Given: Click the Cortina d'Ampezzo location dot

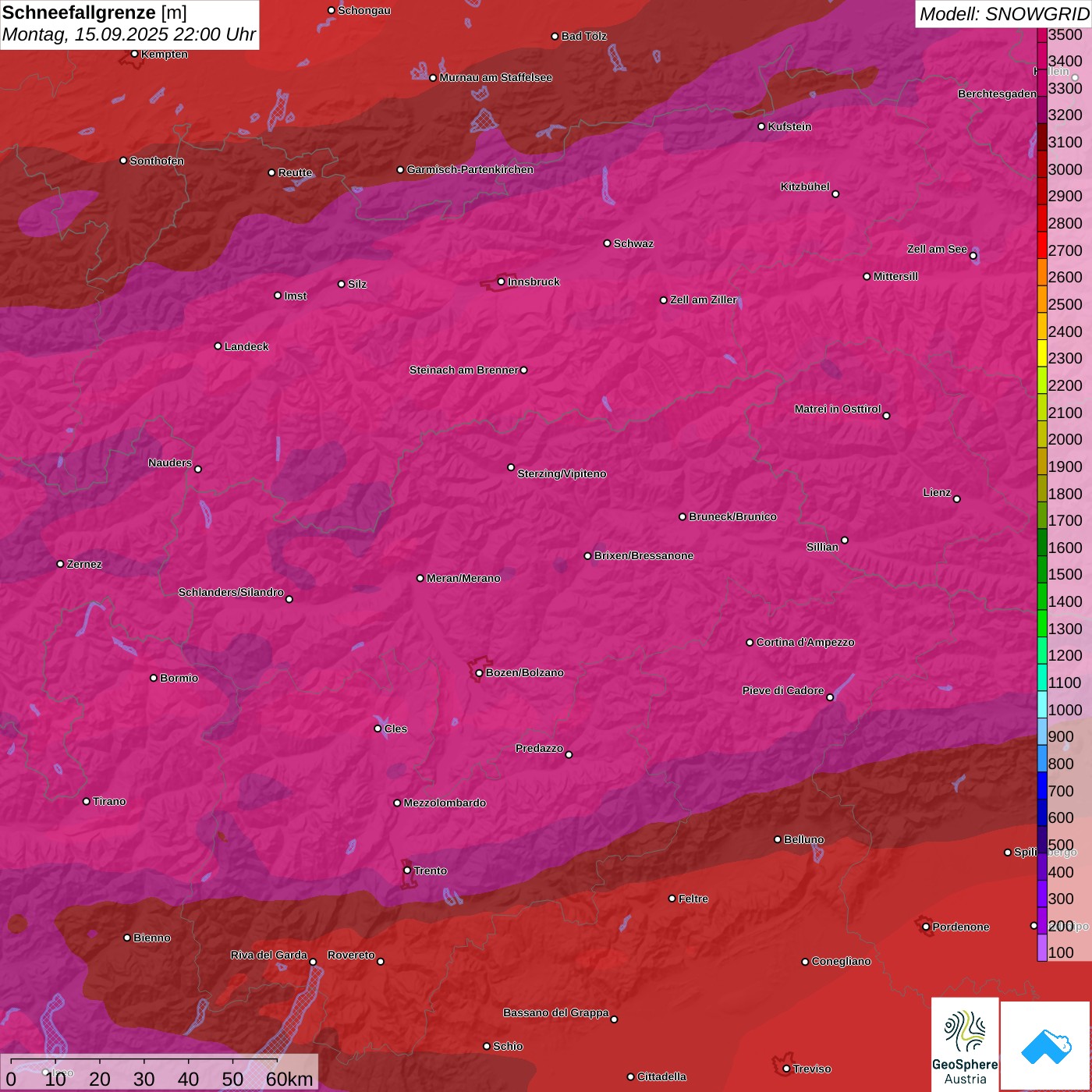Looking at the screenshot, I should point(750,643).
